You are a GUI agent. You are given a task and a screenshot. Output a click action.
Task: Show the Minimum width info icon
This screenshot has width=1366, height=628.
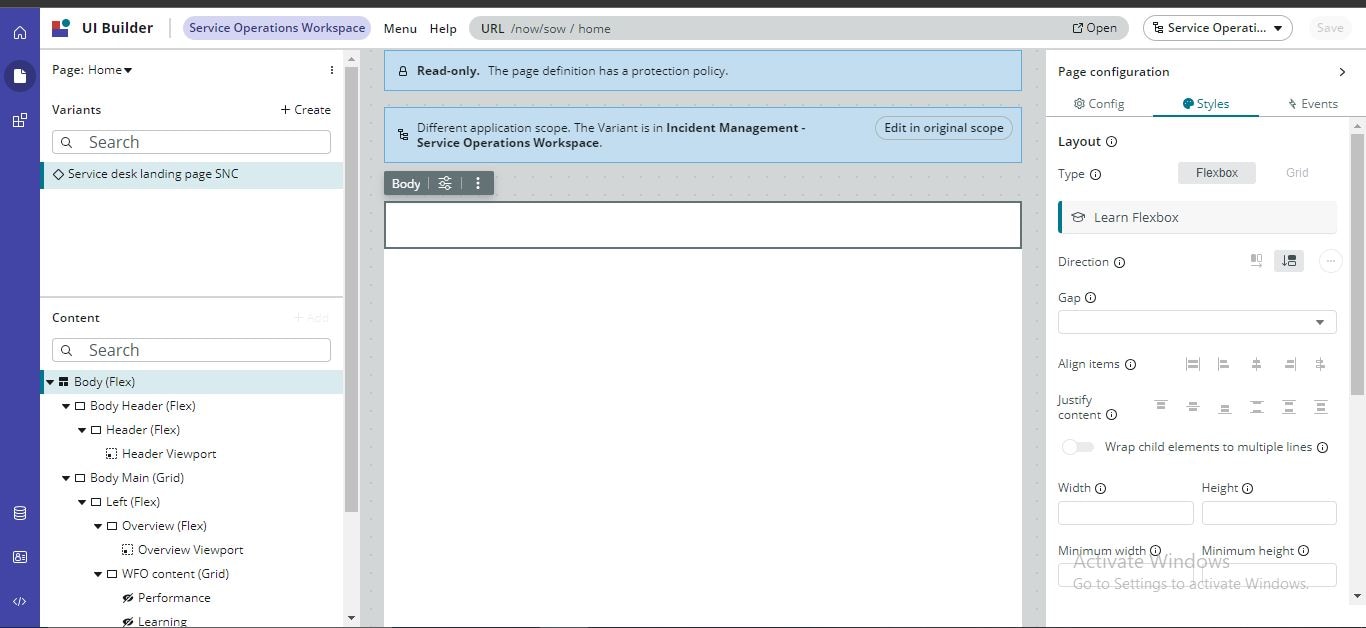(1155, 551)
